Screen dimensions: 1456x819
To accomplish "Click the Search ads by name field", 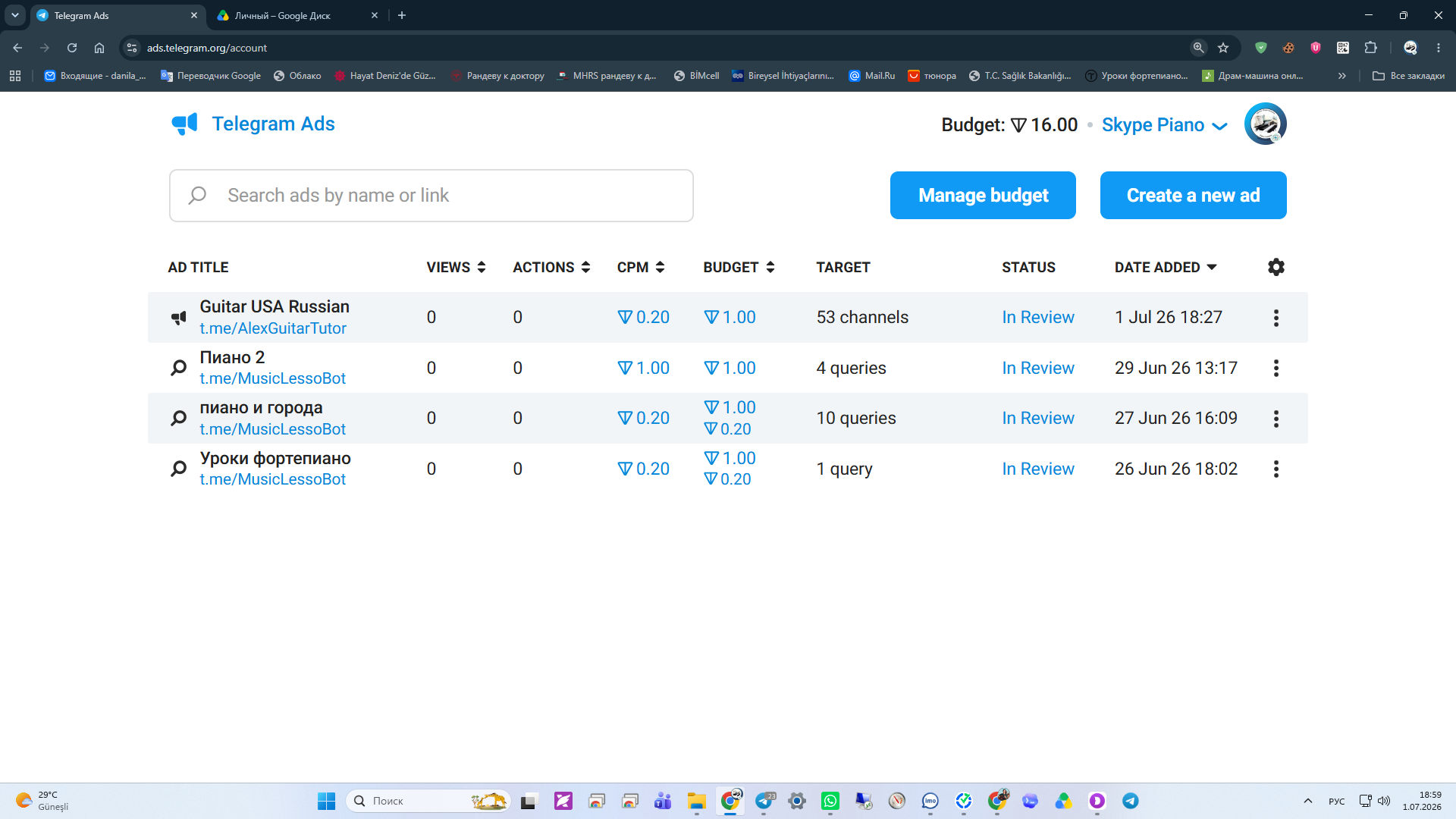I will (x=431, y=196).
